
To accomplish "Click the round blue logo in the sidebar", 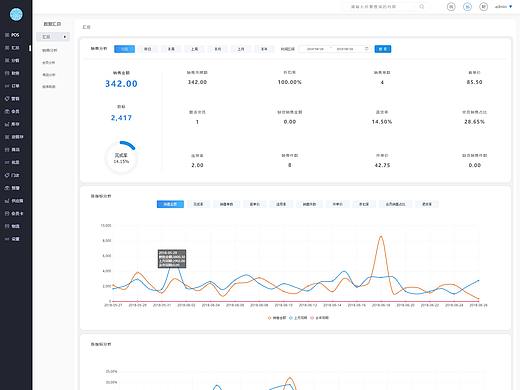I will point(16,14).
